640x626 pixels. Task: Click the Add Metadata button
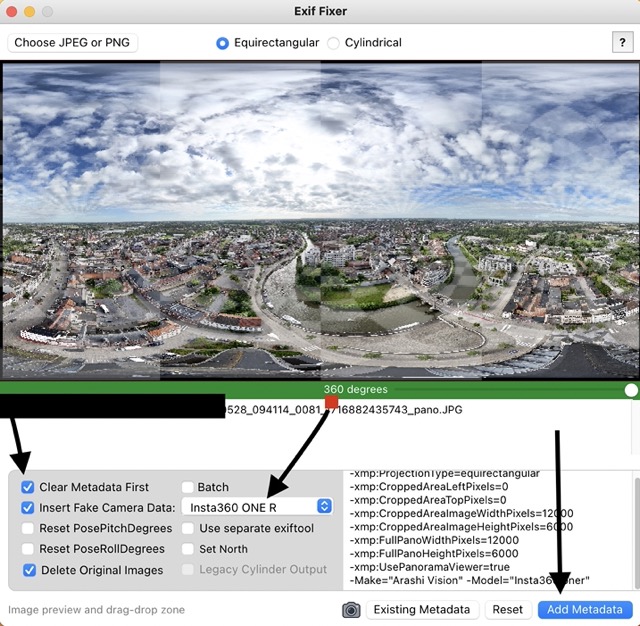[x=585, y=609]
